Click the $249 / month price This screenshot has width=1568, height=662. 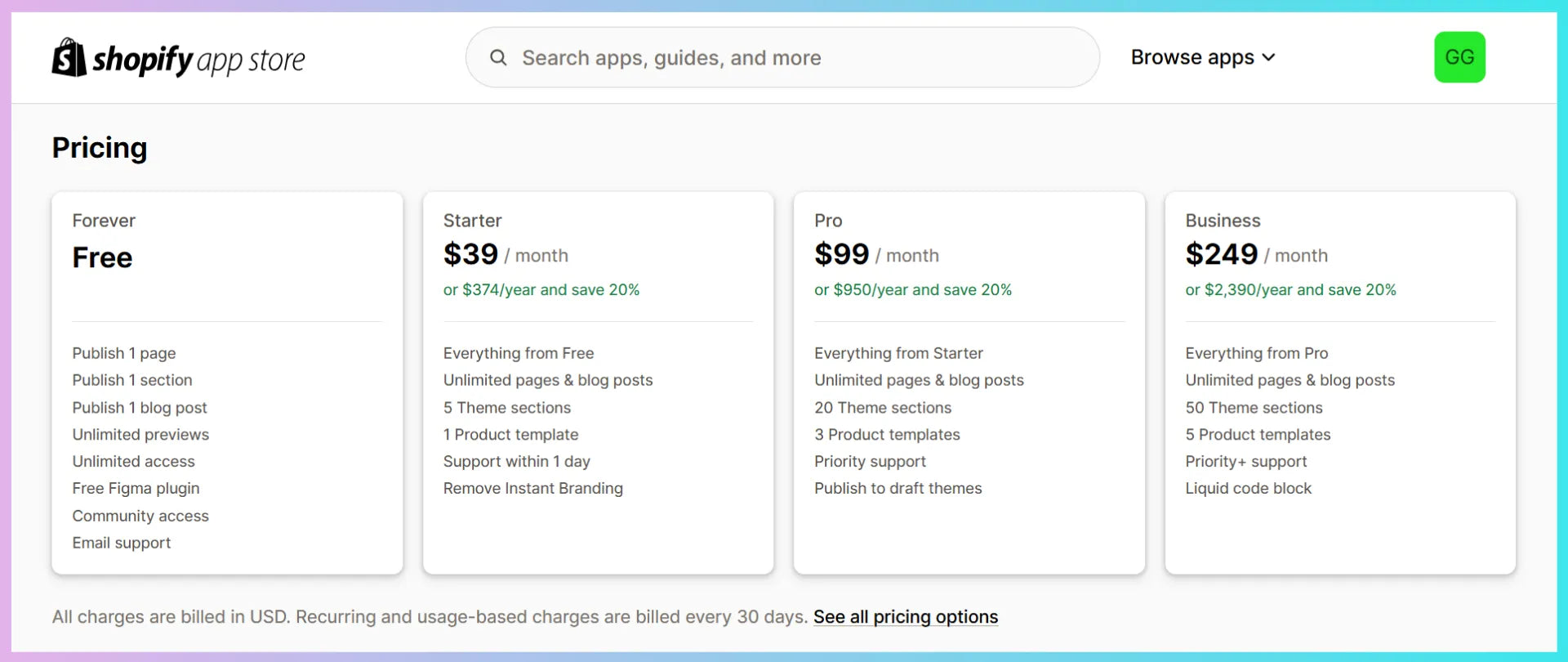[x=1255, y=255]
